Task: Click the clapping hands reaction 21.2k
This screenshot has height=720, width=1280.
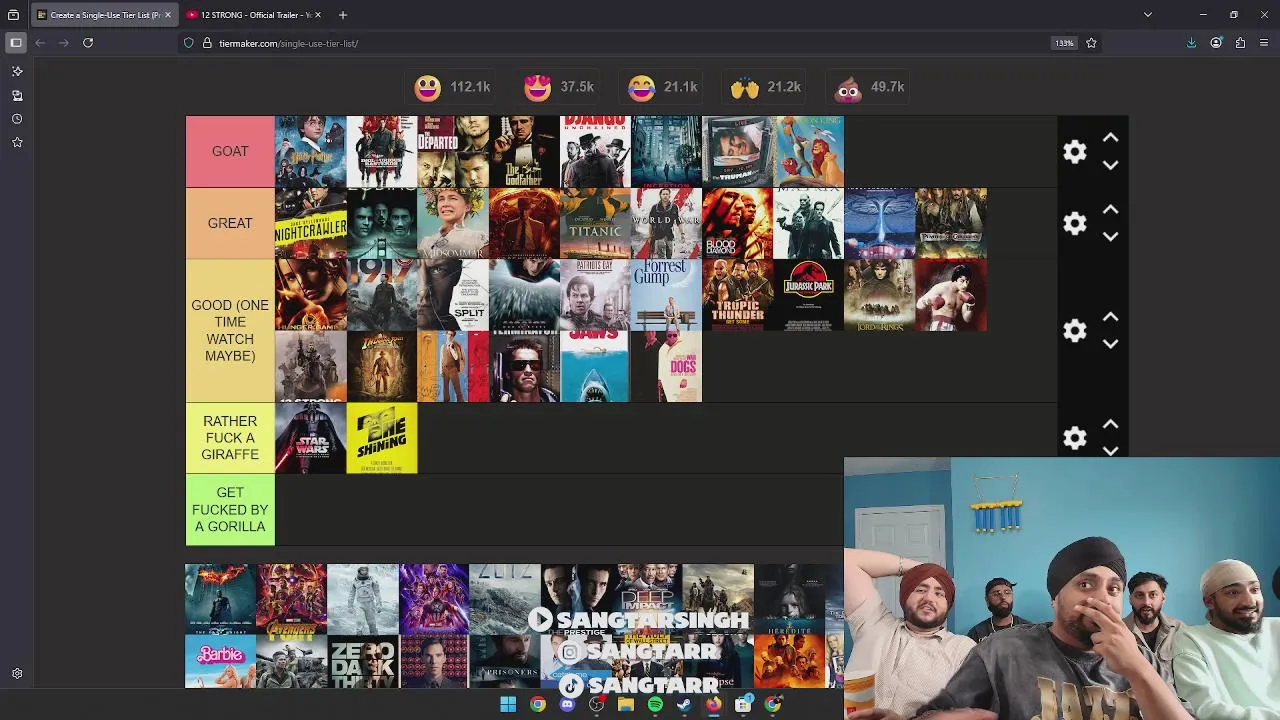Action: [766, 87]
